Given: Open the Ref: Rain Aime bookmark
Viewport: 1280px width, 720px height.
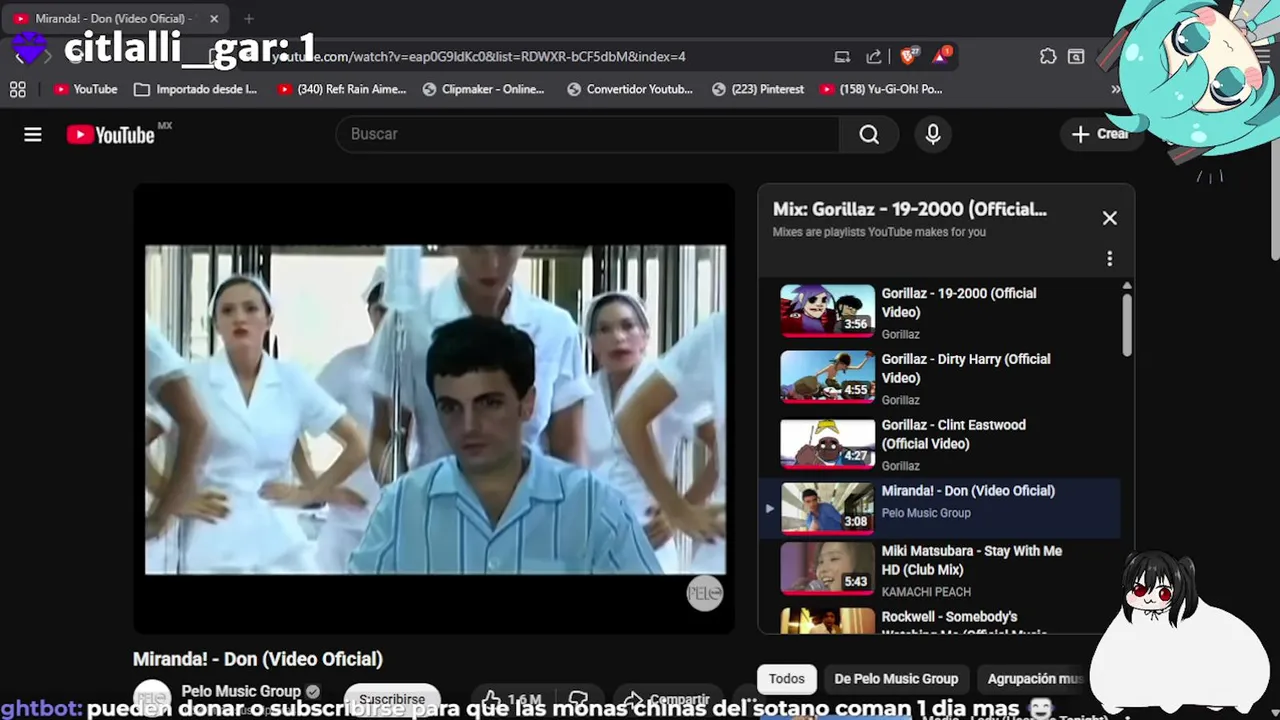Looking at the screenshot, I should (x=343, y=89).
